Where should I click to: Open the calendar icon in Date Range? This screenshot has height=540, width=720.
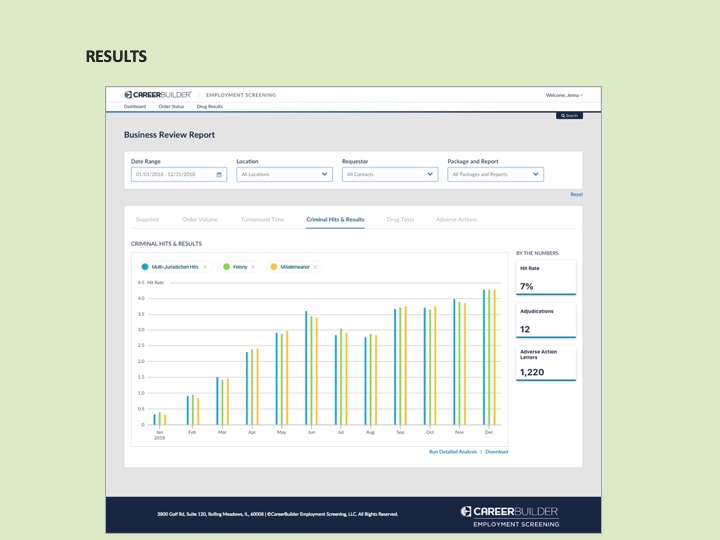click(x=219, y=174)
